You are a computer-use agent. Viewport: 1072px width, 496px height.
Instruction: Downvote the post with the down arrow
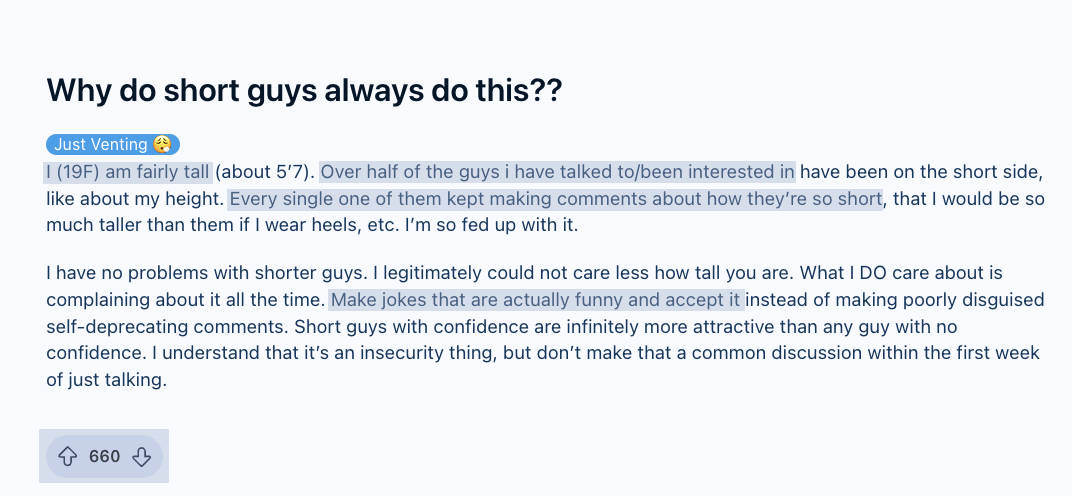[x=142, y=456]
